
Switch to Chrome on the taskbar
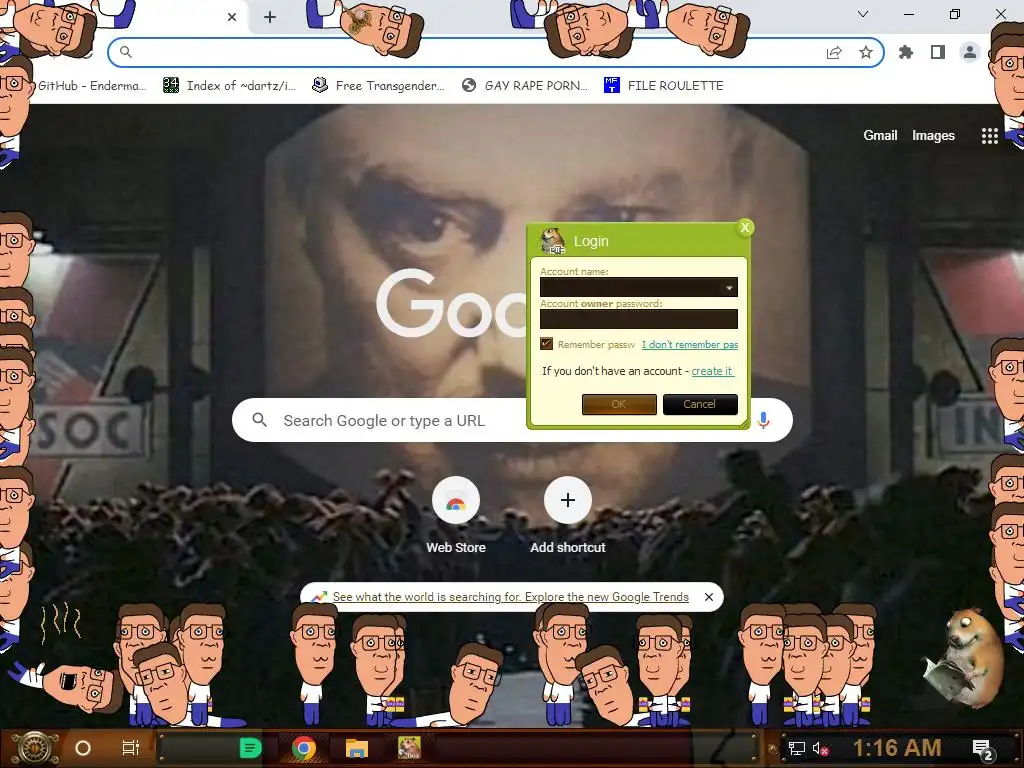(304, 748)
